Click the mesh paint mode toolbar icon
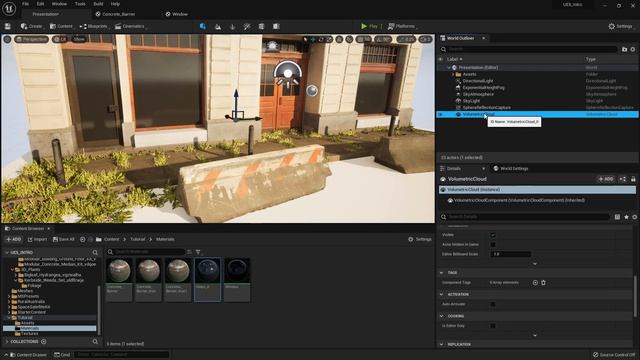Viewport: 640px width, 360px height. [247, 27]
